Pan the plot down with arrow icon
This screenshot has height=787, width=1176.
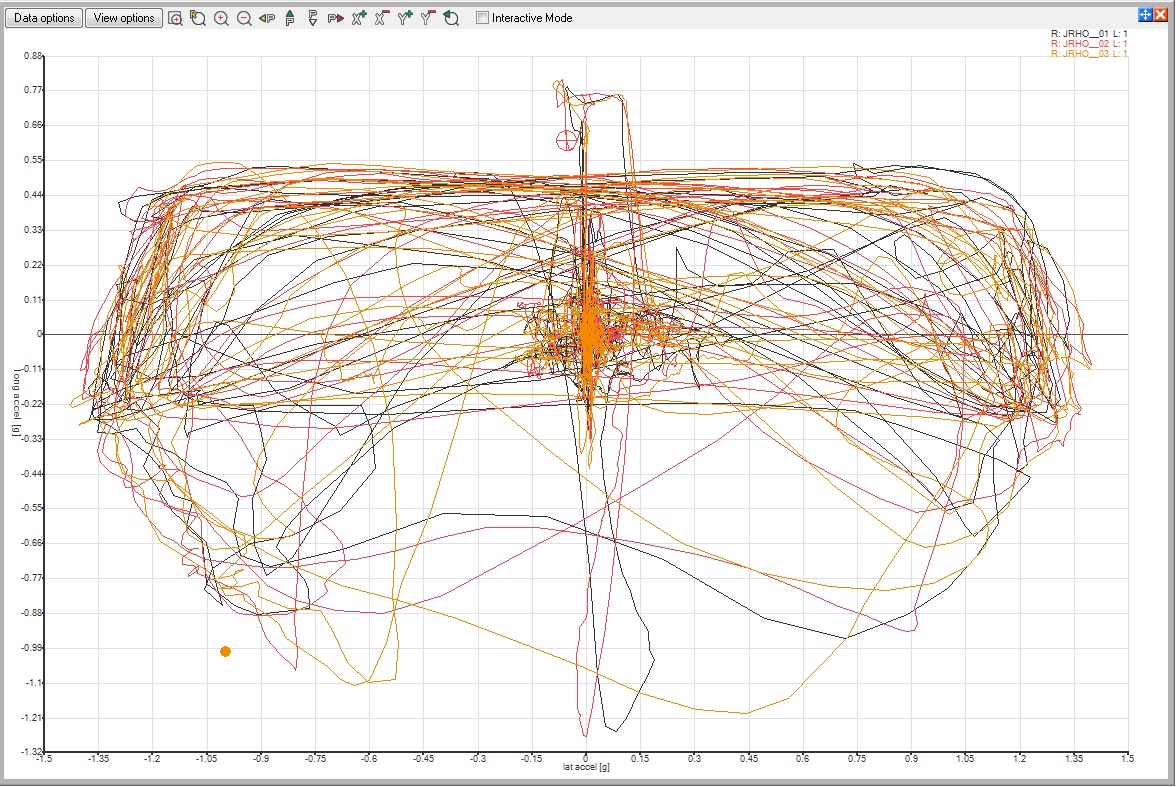click(313, 18)
